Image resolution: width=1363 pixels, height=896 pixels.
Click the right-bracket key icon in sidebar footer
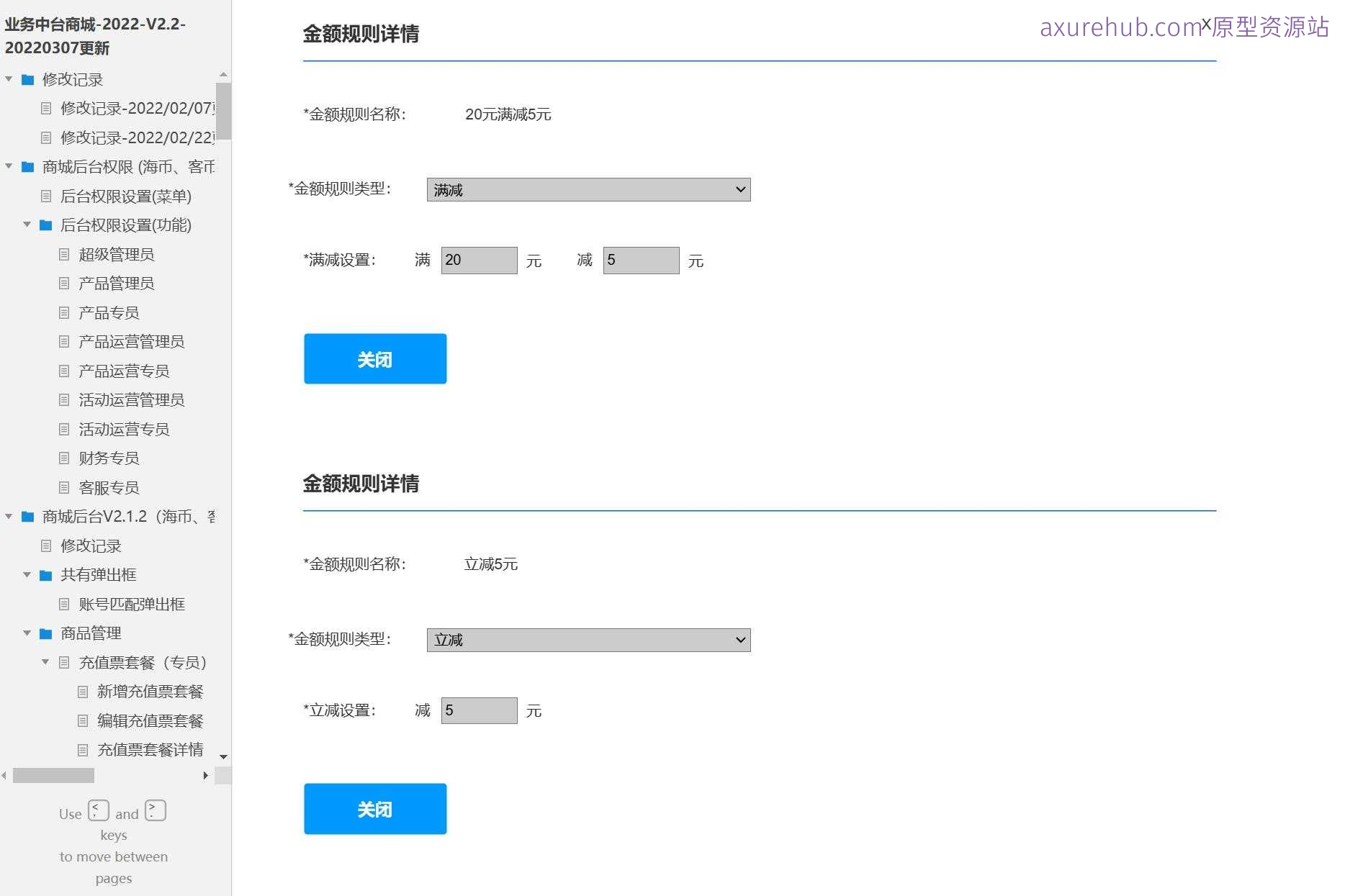coord(154,810)
